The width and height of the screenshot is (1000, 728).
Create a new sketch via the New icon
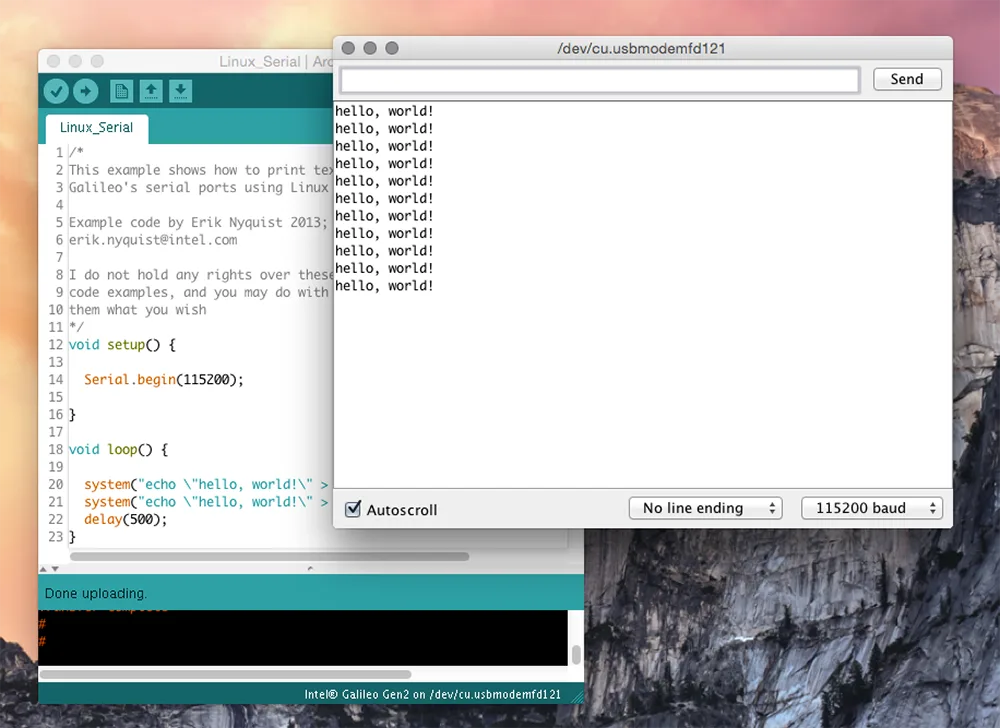[x=120, y=90]
